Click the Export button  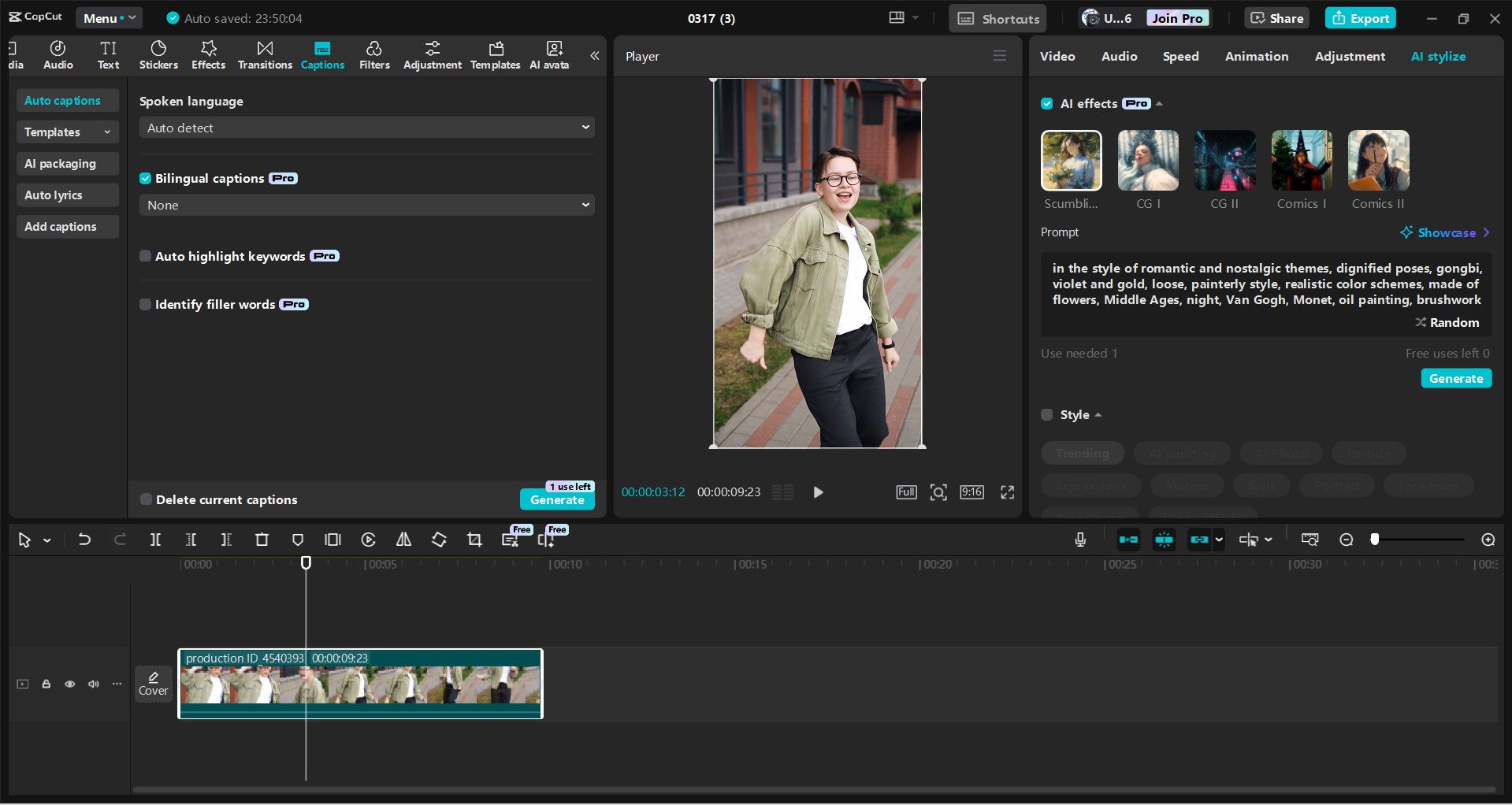pos(1360,18)
